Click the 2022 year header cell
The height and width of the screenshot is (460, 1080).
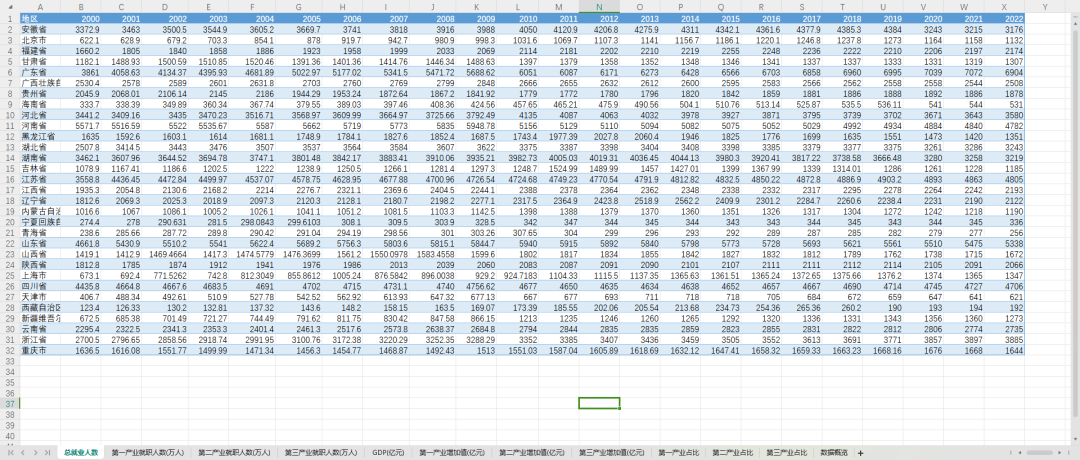coord(1005,19)
